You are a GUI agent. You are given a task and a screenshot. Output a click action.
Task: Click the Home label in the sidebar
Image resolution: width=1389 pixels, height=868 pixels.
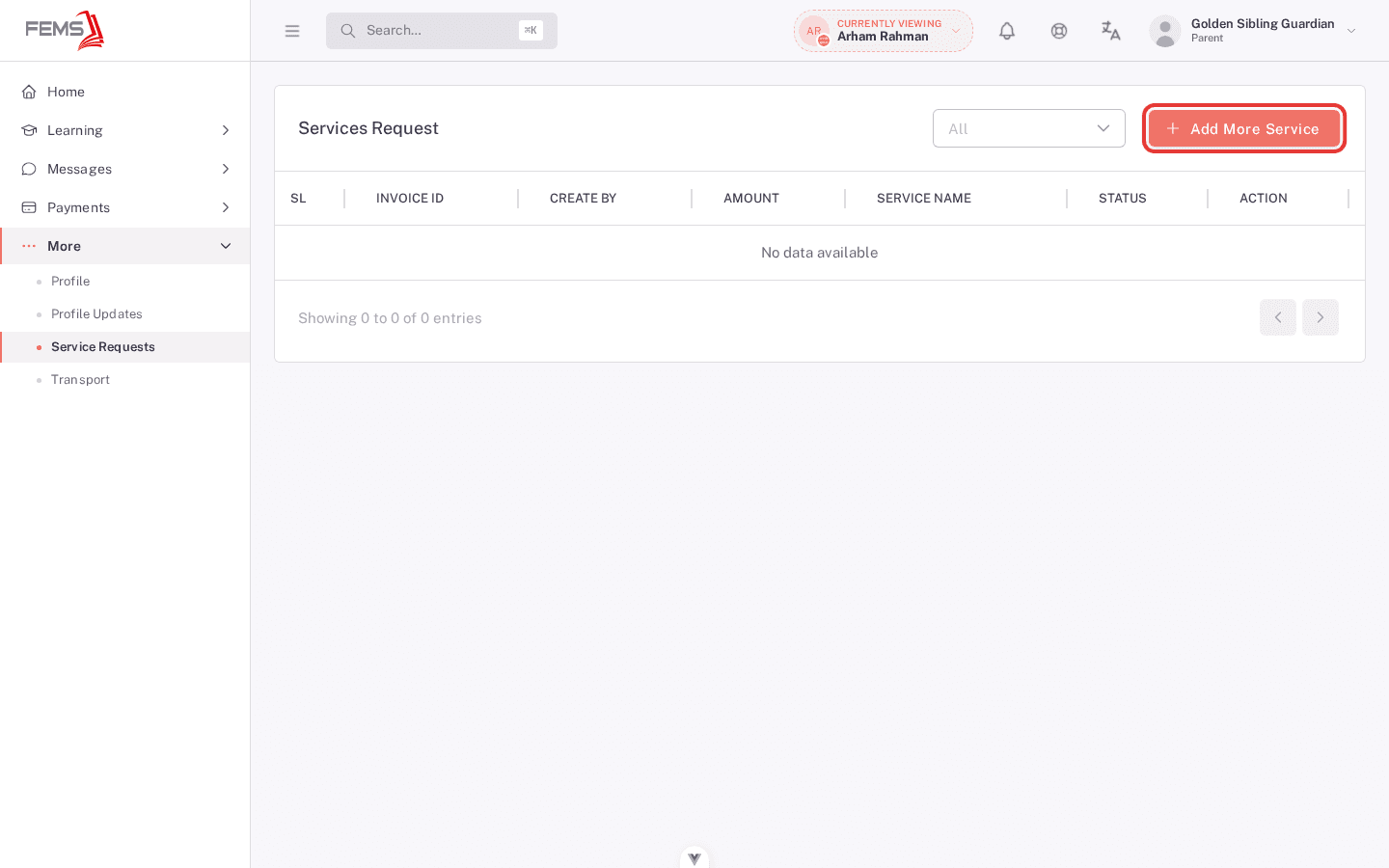click(66, 92)
